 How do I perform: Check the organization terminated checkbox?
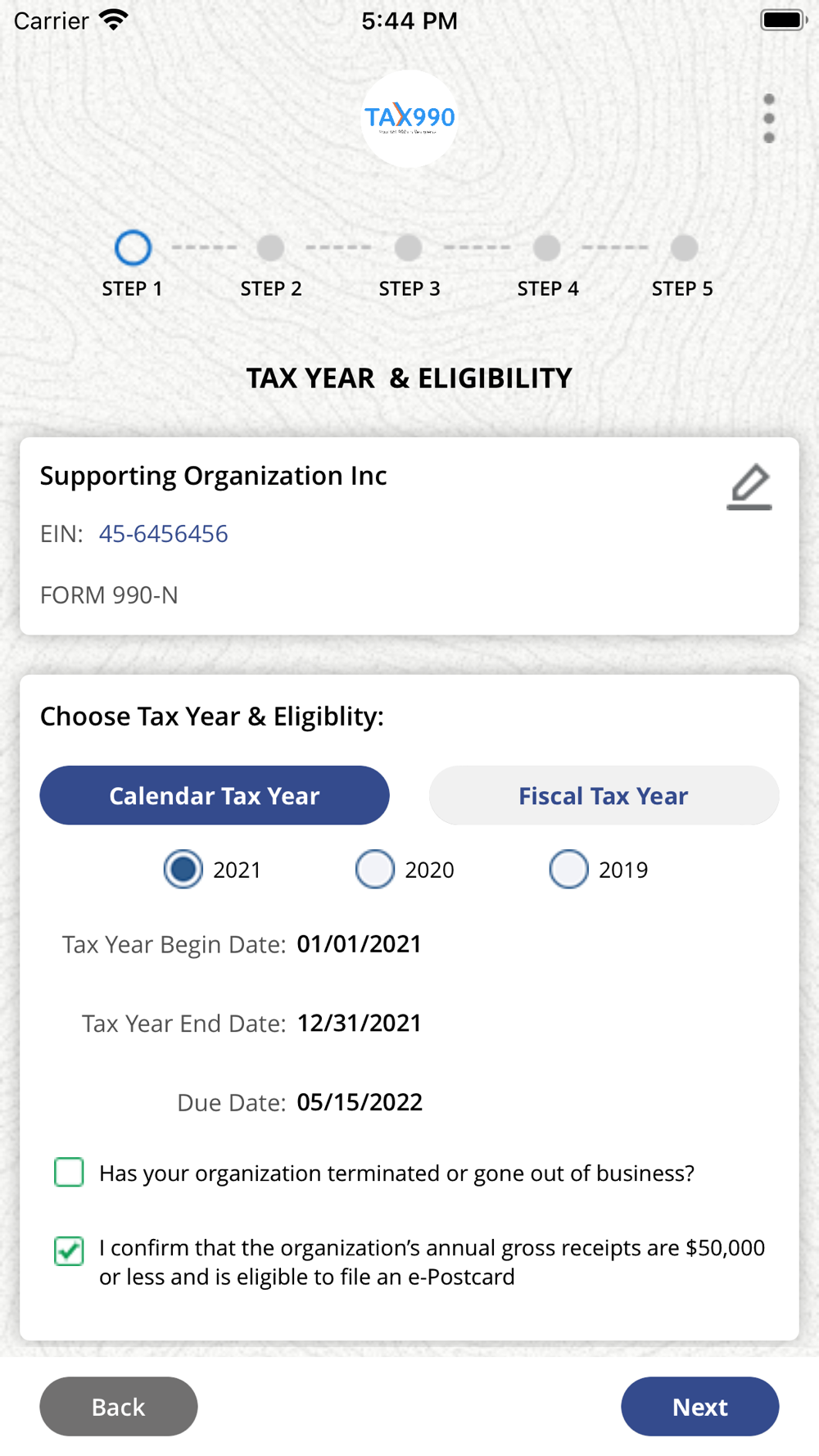tap(69, 1172)
